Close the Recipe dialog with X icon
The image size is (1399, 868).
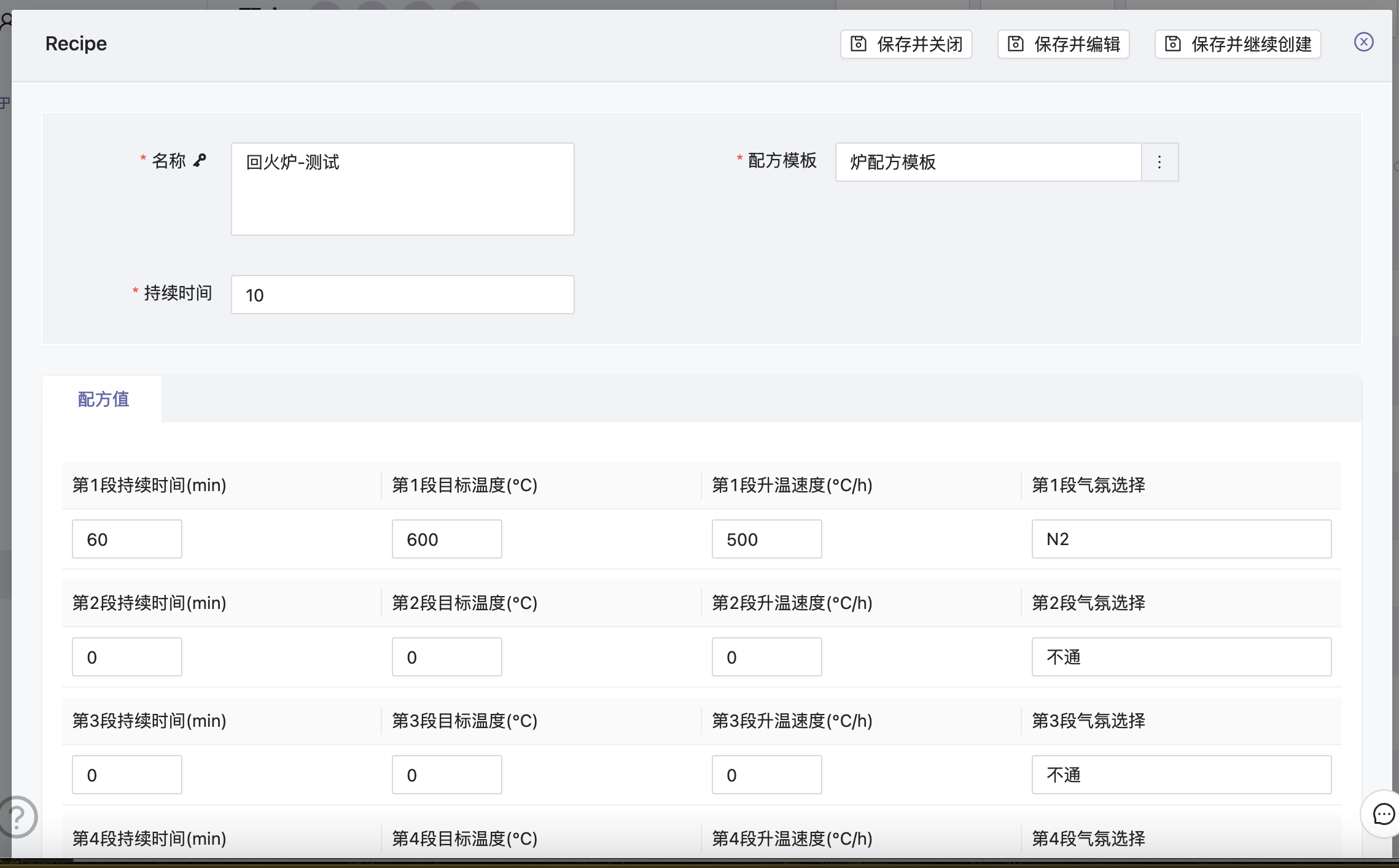pos(1363,42)
